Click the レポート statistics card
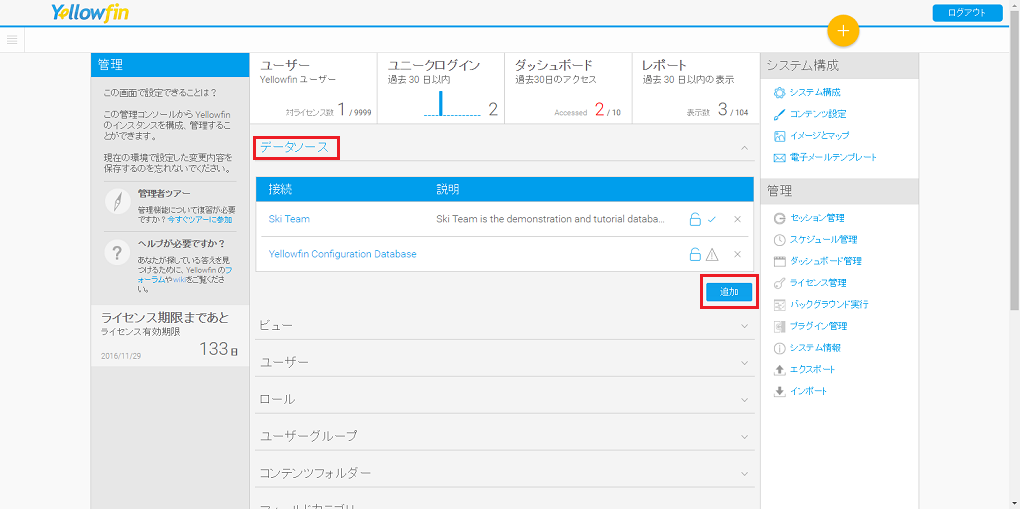The width and height of the screenshot is (1020, 509). (x=695, y=89)
